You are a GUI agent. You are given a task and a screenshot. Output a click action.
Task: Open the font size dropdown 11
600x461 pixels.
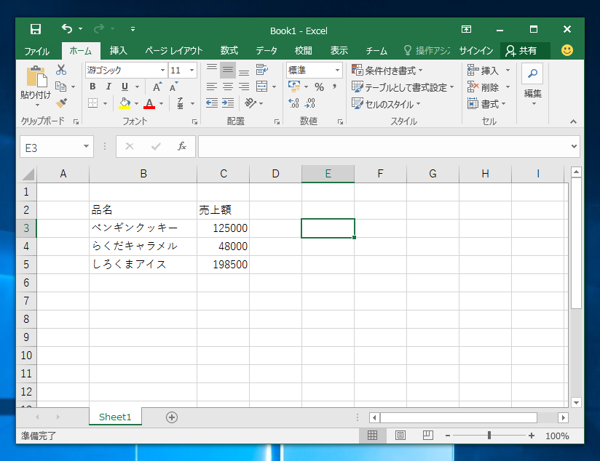click(192, 70)
